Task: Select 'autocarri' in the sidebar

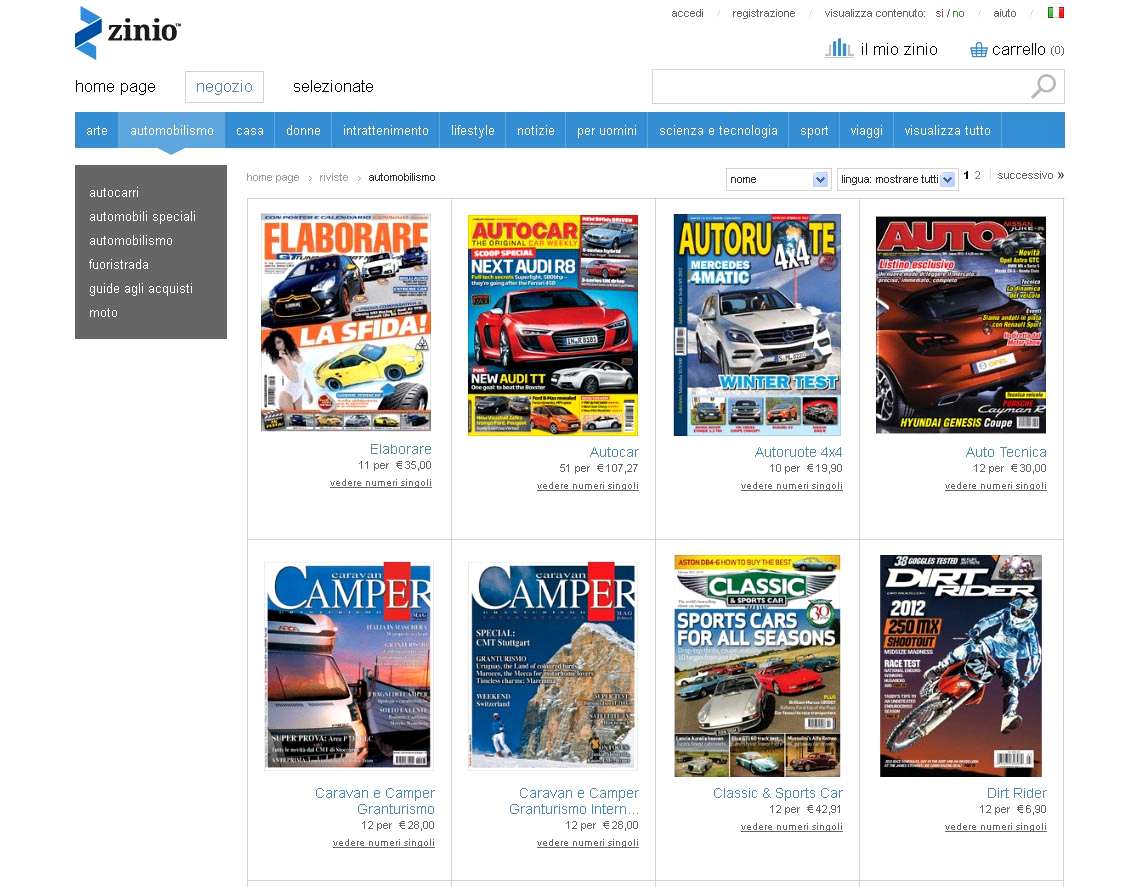Action: click(114, 192)
